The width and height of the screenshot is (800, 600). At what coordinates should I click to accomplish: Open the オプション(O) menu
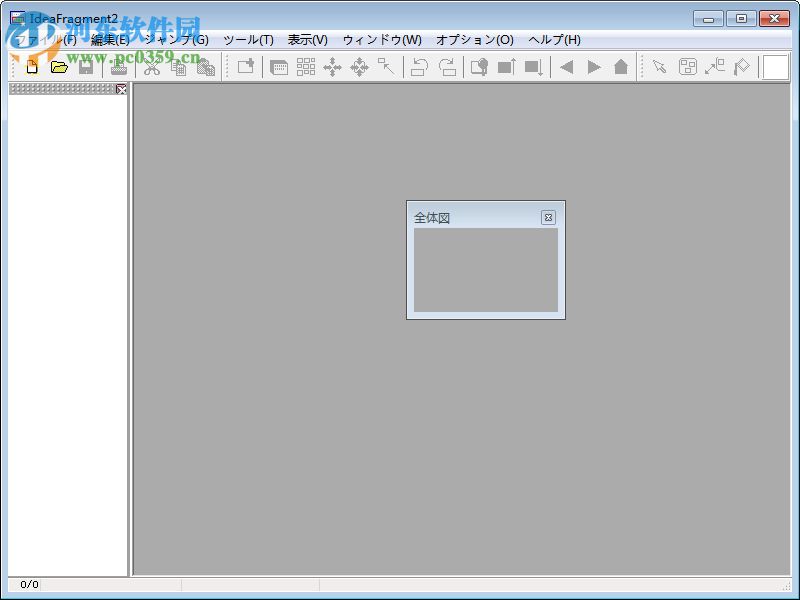(475, 40)
